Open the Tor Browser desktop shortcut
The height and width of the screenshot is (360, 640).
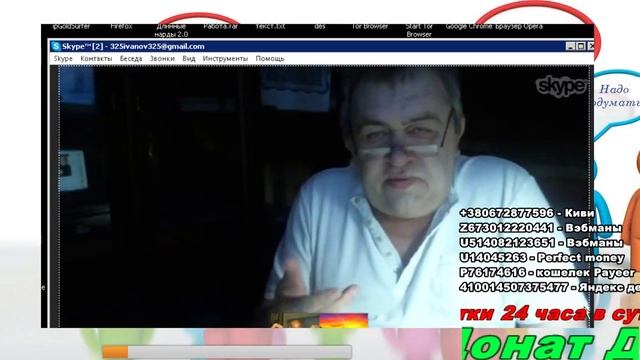370,27
